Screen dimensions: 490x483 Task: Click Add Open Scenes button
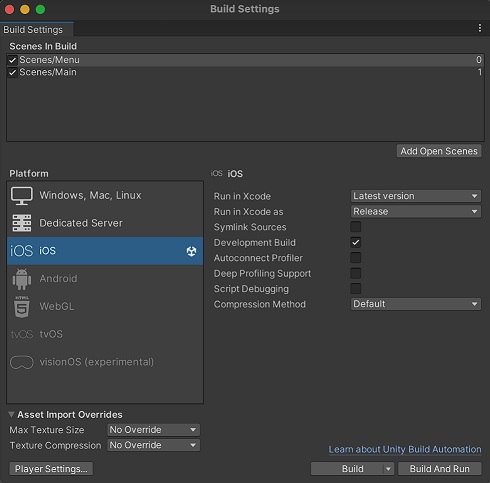(x=439, y=151)
